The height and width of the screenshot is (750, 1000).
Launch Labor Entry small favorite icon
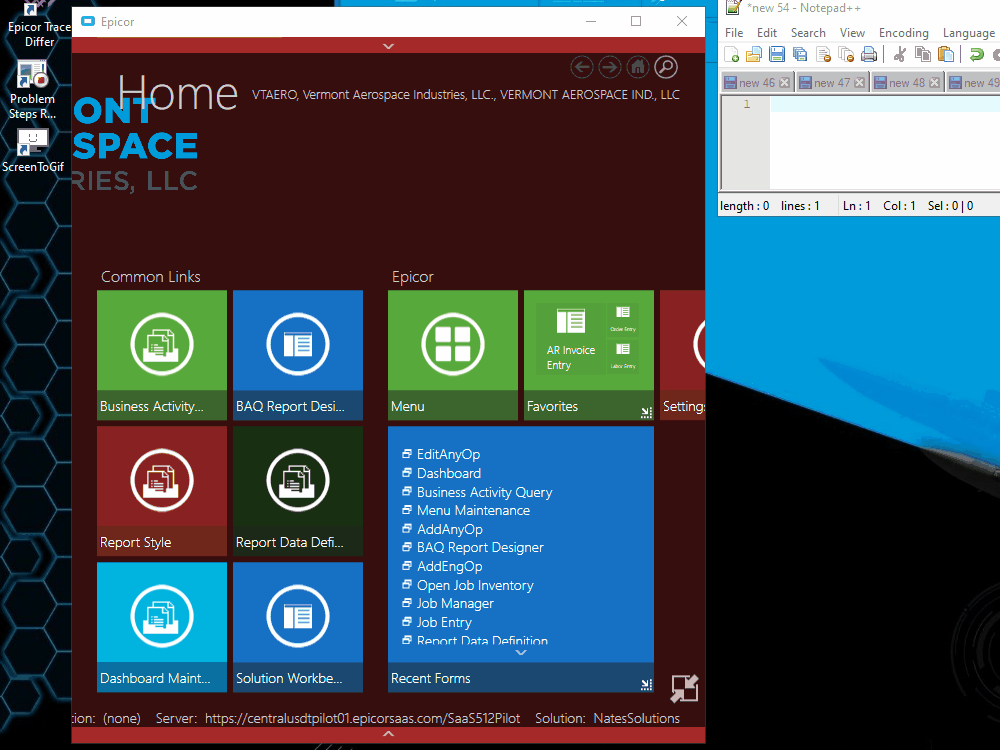click(x=622, y=356)
